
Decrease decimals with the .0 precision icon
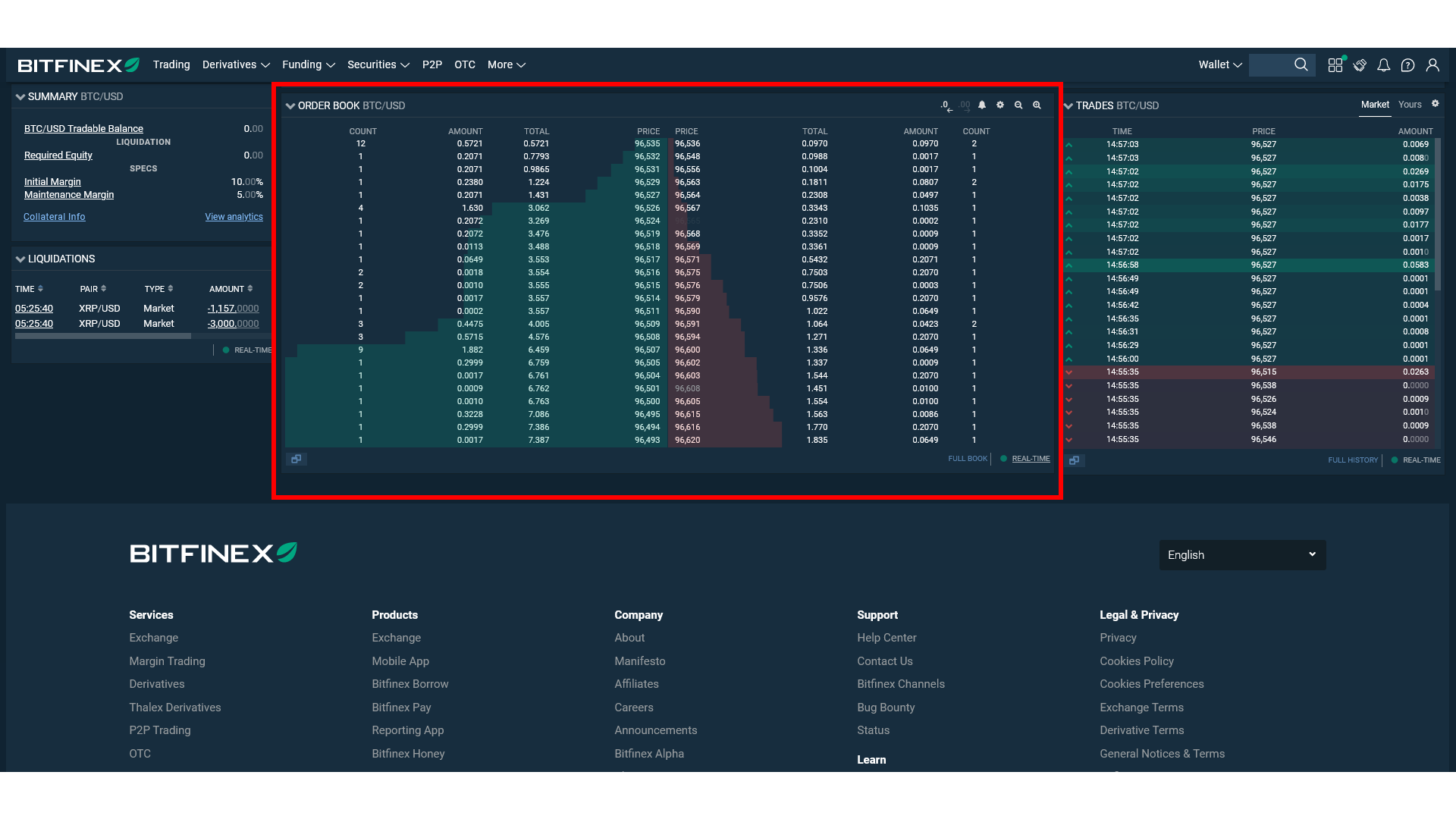point(945,105)
